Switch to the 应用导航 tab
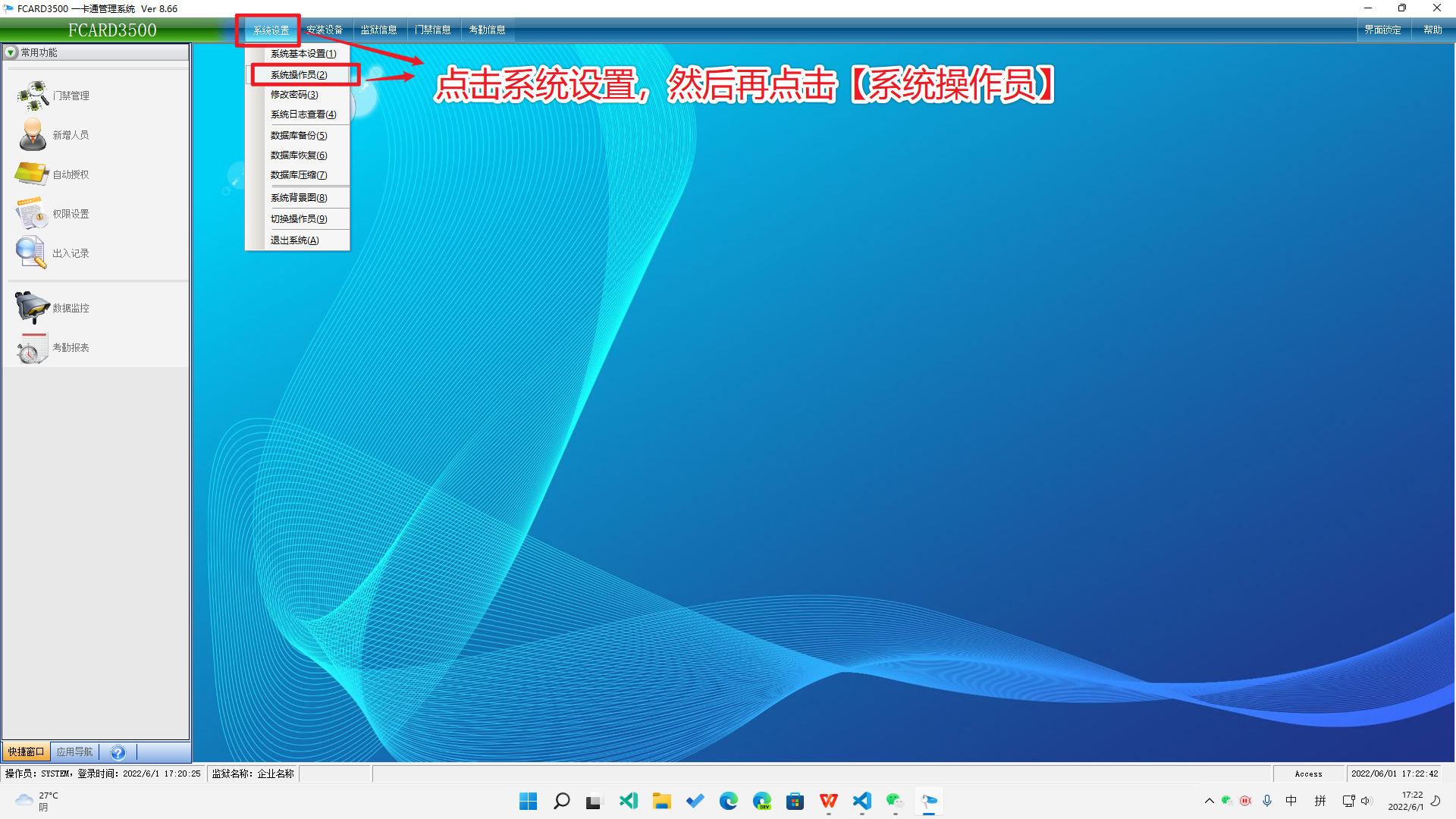The width and height of the screenshot is (1456, 819). click(x=74, y=752)
